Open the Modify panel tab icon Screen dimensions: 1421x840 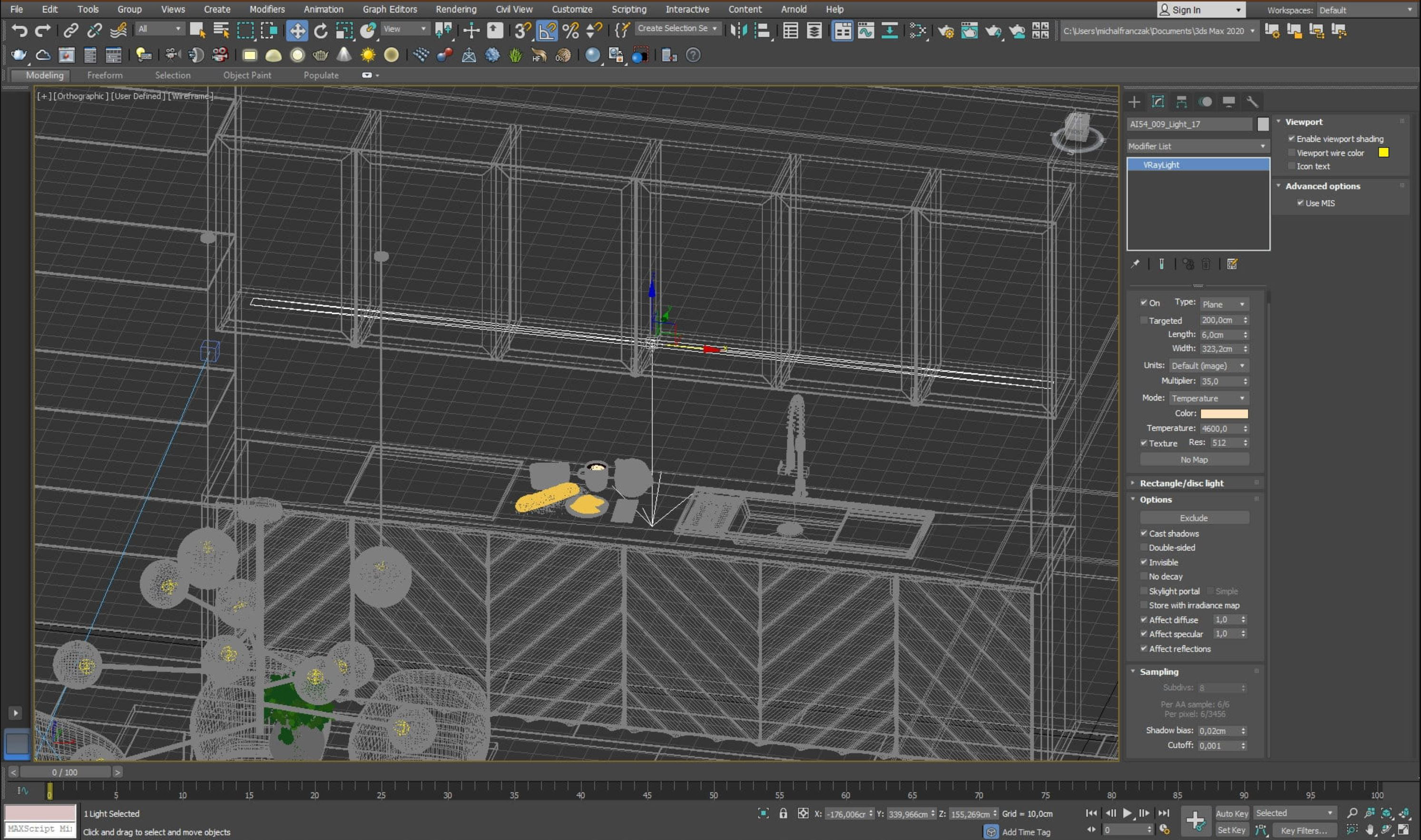click(x=1158, y=102)
